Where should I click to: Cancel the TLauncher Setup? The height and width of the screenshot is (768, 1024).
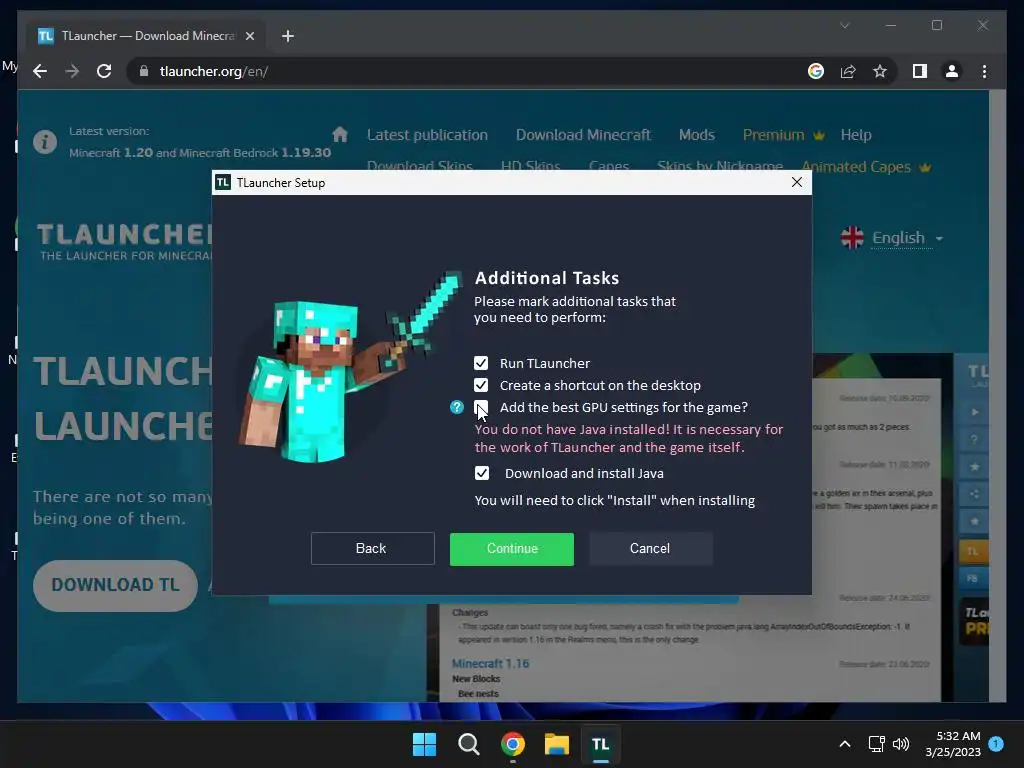650,549
